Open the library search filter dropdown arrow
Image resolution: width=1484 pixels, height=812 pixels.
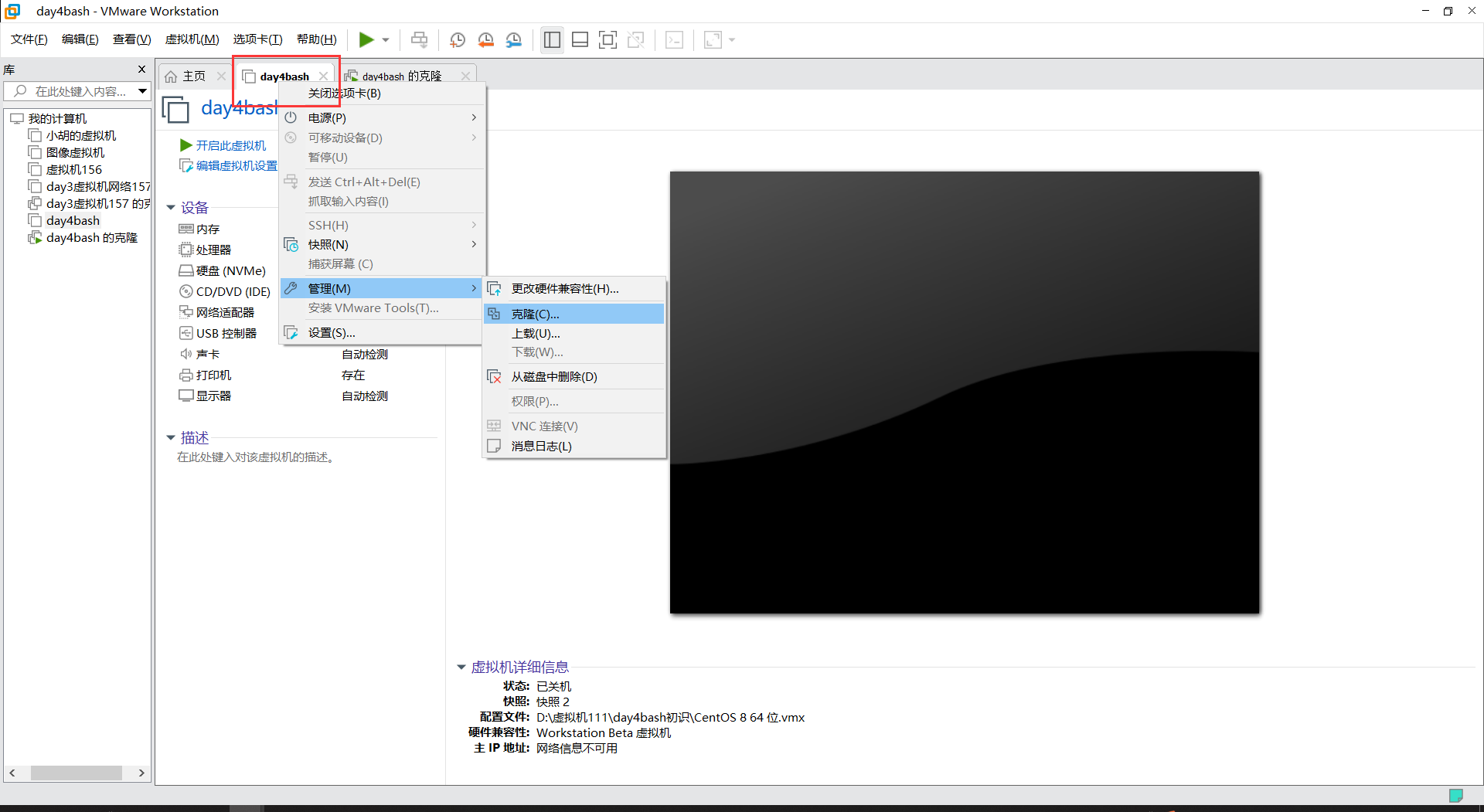[143, 91]
